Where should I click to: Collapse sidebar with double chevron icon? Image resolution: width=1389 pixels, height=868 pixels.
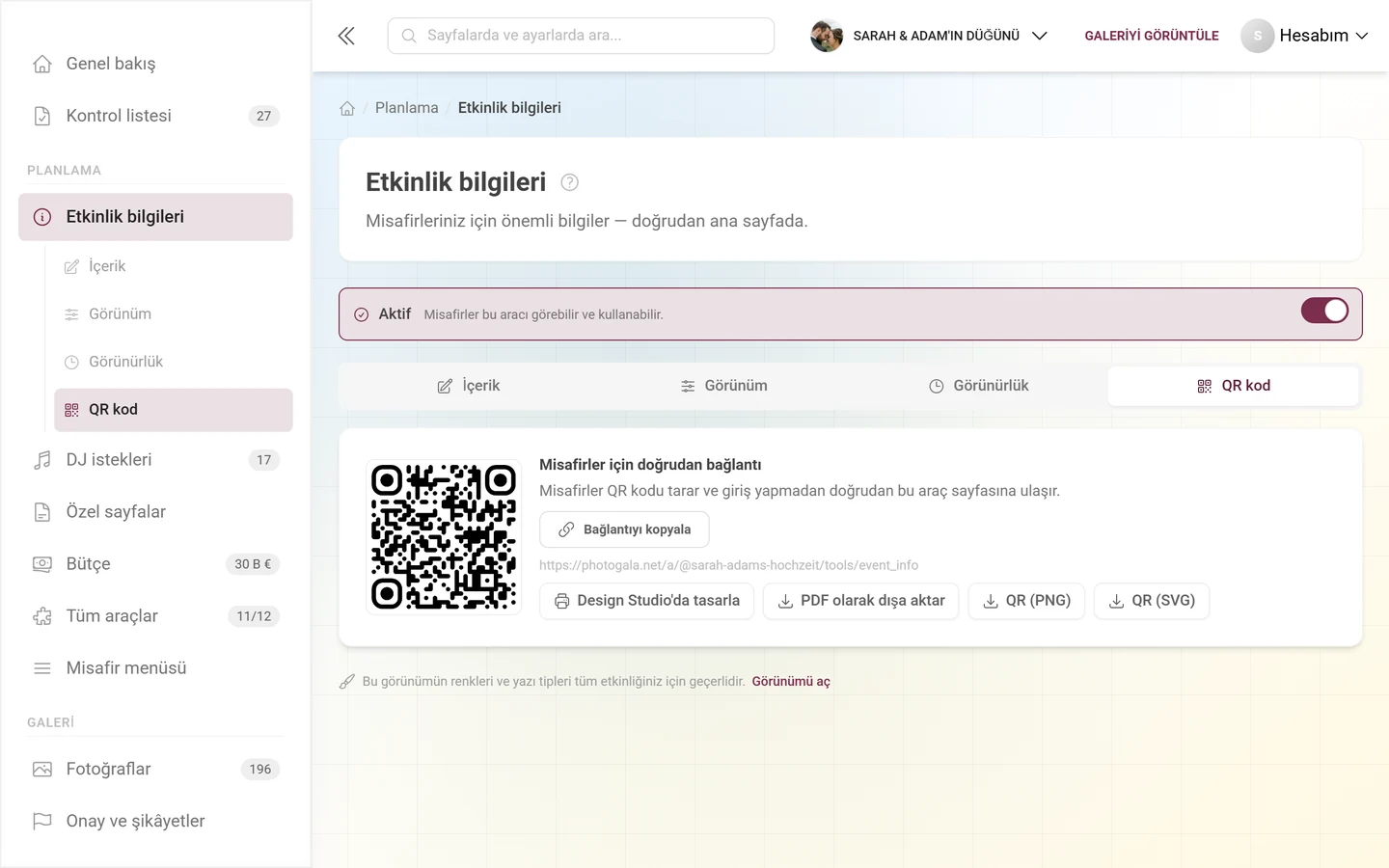coord(346,36)
